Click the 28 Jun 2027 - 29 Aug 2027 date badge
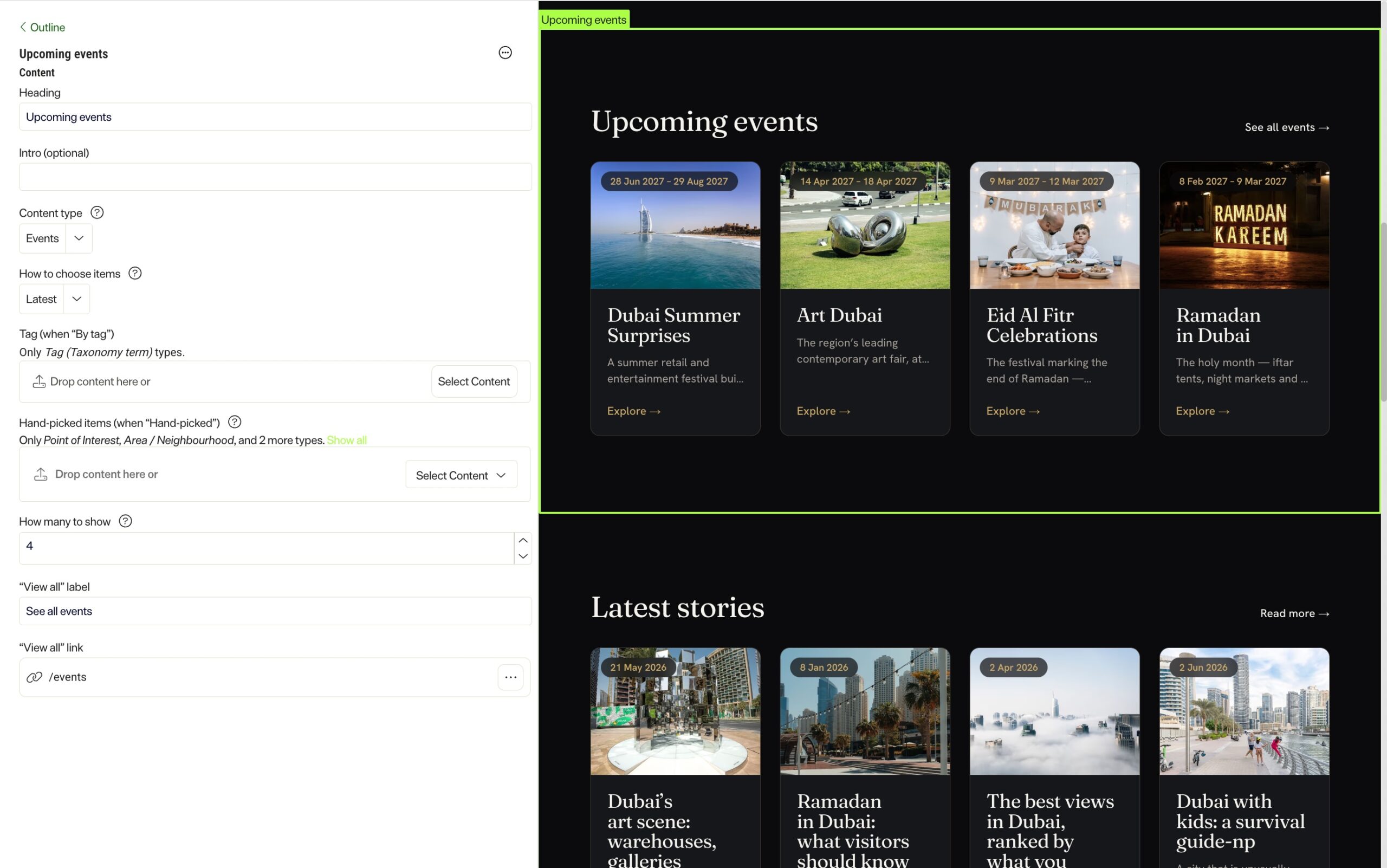Image resolution: width=1387 pixels, height=868 pixels. point(669,182)
